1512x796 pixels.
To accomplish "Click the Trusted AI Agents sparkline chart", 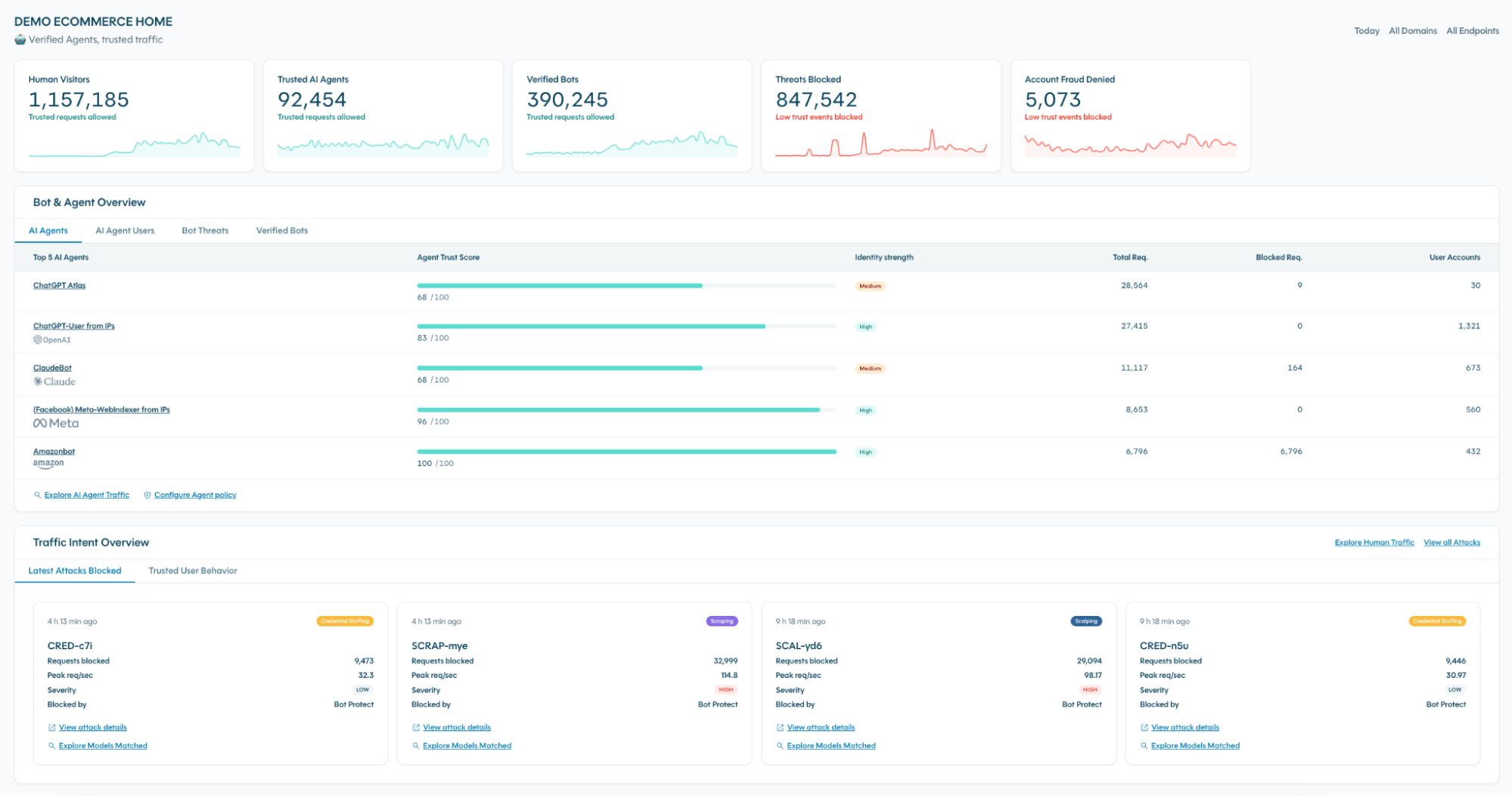I will tap(383, 144).
